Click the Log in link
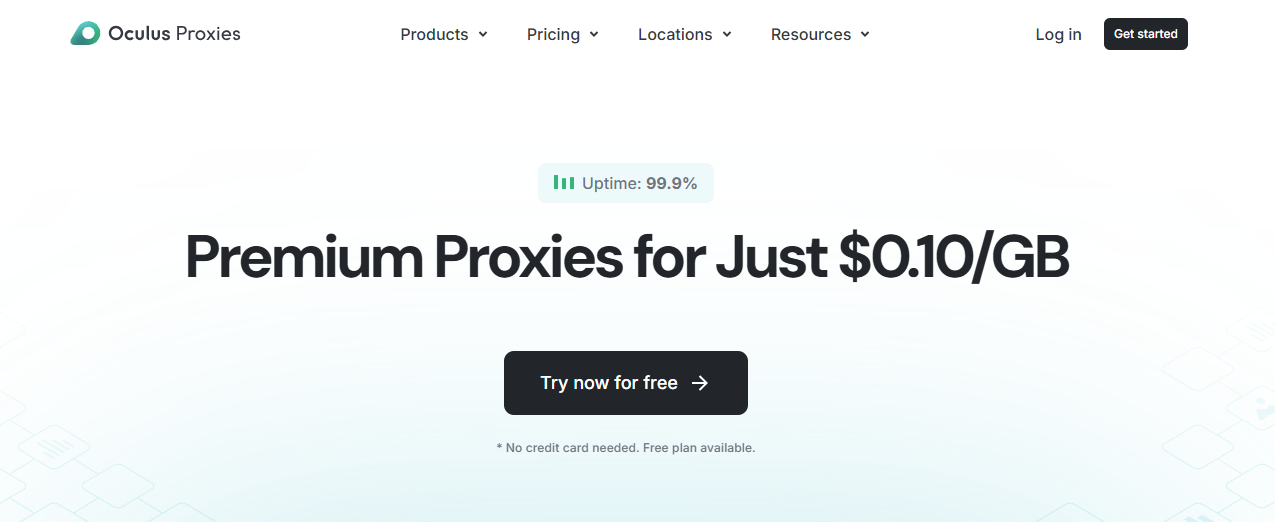The height and width of the screenshot is (522, 1275). pos(1058,34)
